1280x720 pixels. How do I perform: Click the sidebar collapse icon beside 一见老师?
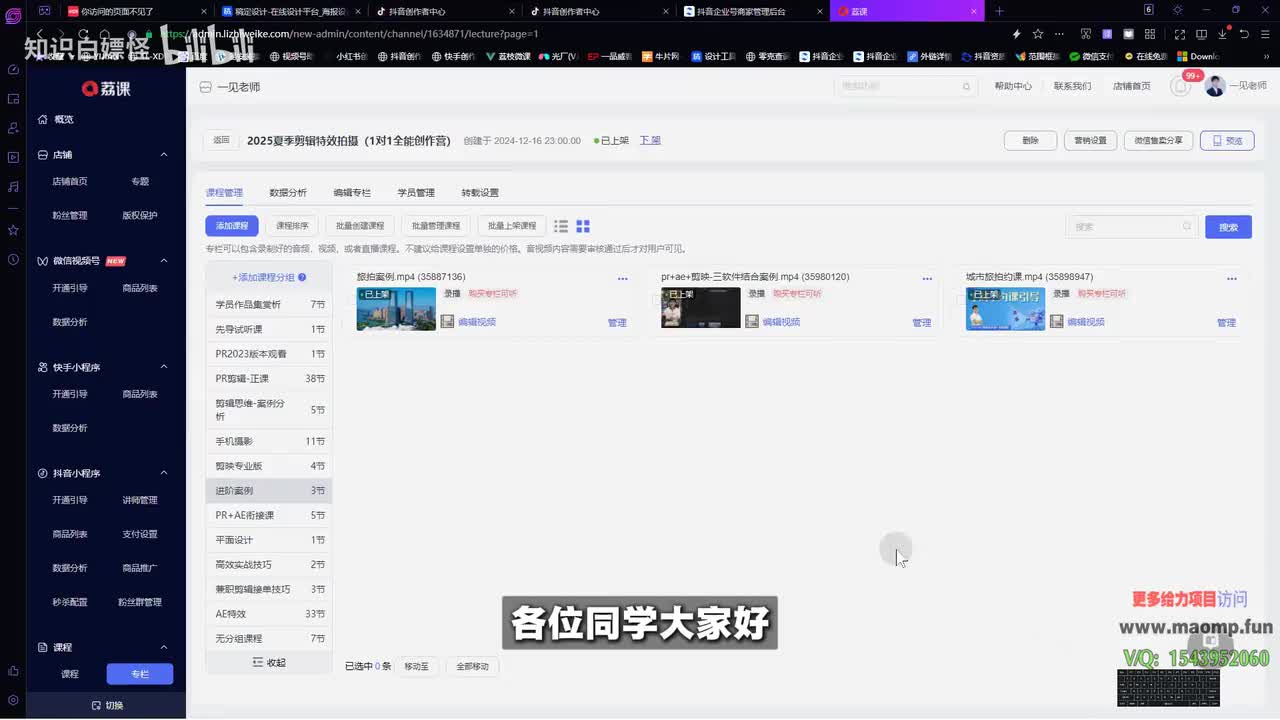(x=206, y=87)
